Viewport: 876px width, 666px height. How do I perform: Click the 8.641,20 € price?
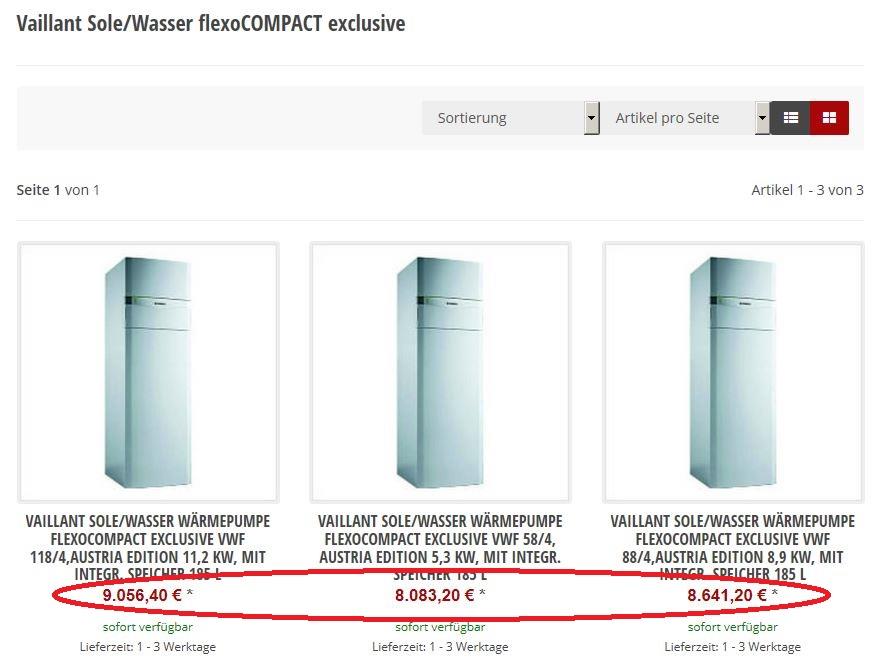point(726,595)
